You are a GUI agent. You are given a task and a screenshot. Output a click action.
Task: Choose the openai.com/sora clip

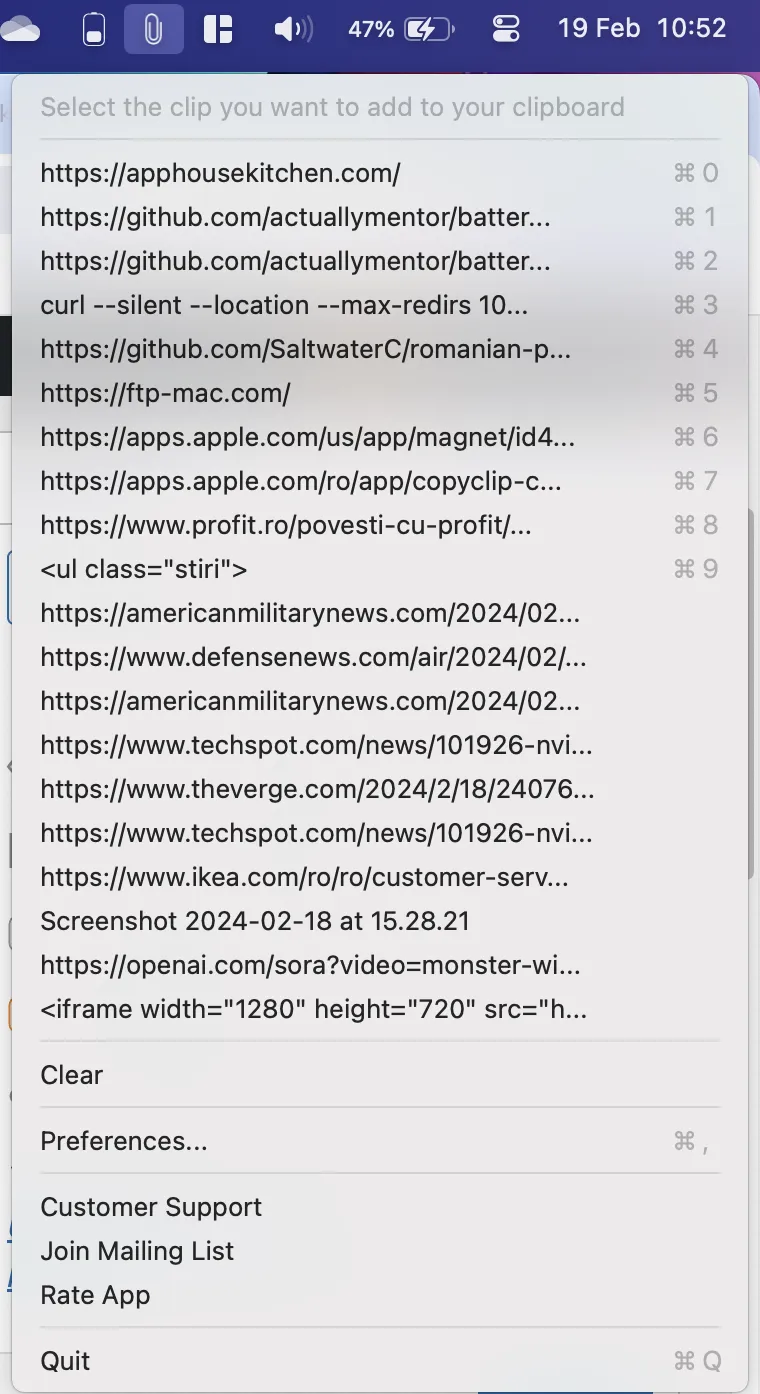pyautogui.click(x=380, y=965)
